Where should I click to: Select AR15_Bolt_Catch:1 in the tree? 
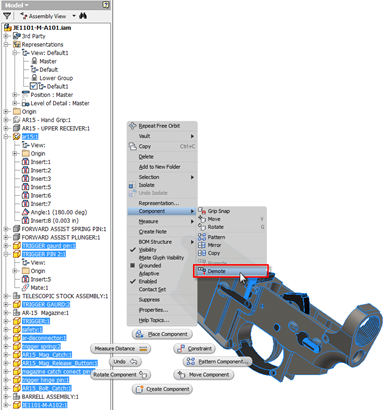click(47, 388)
